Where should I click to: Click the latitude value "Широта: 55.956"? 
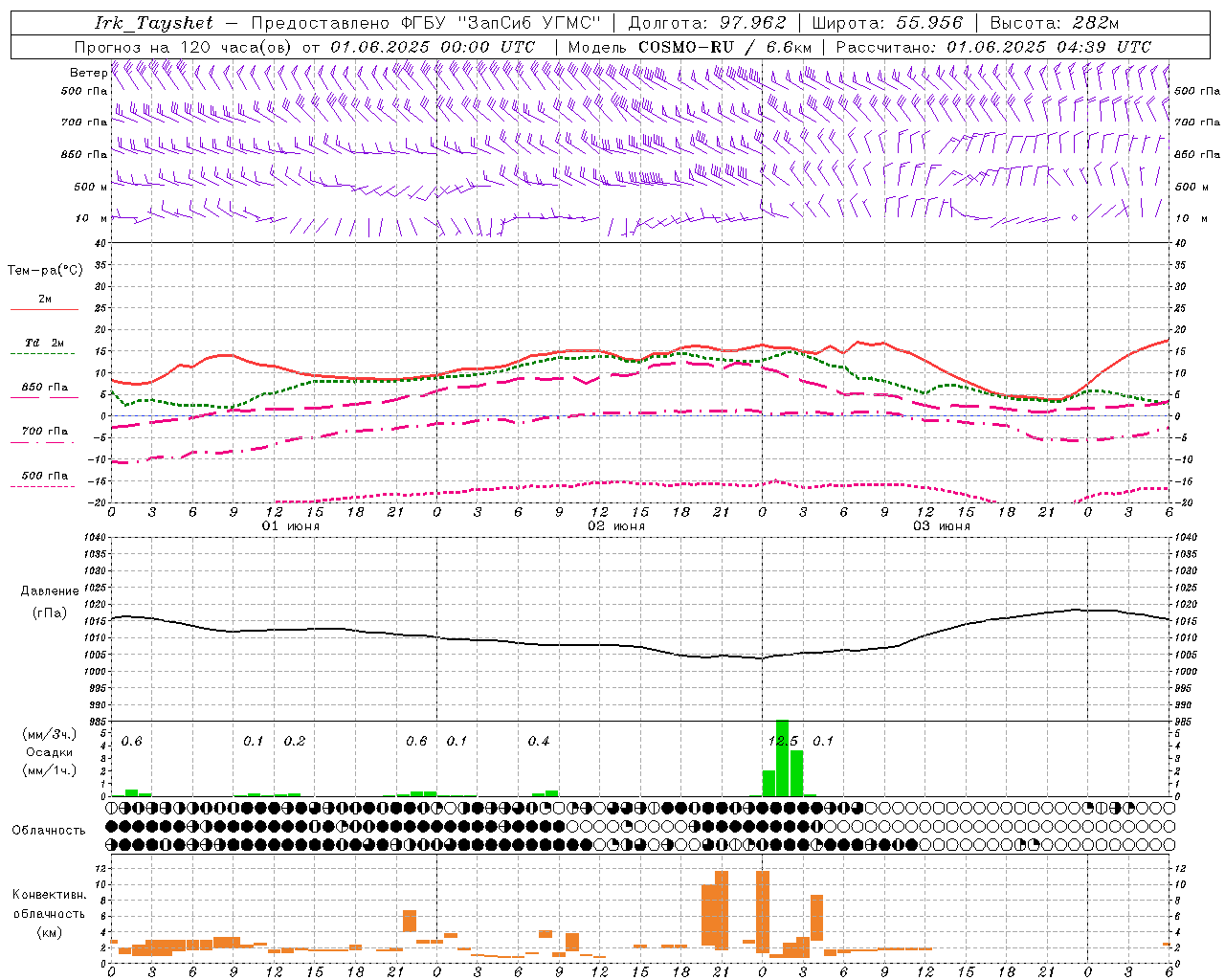887,24
